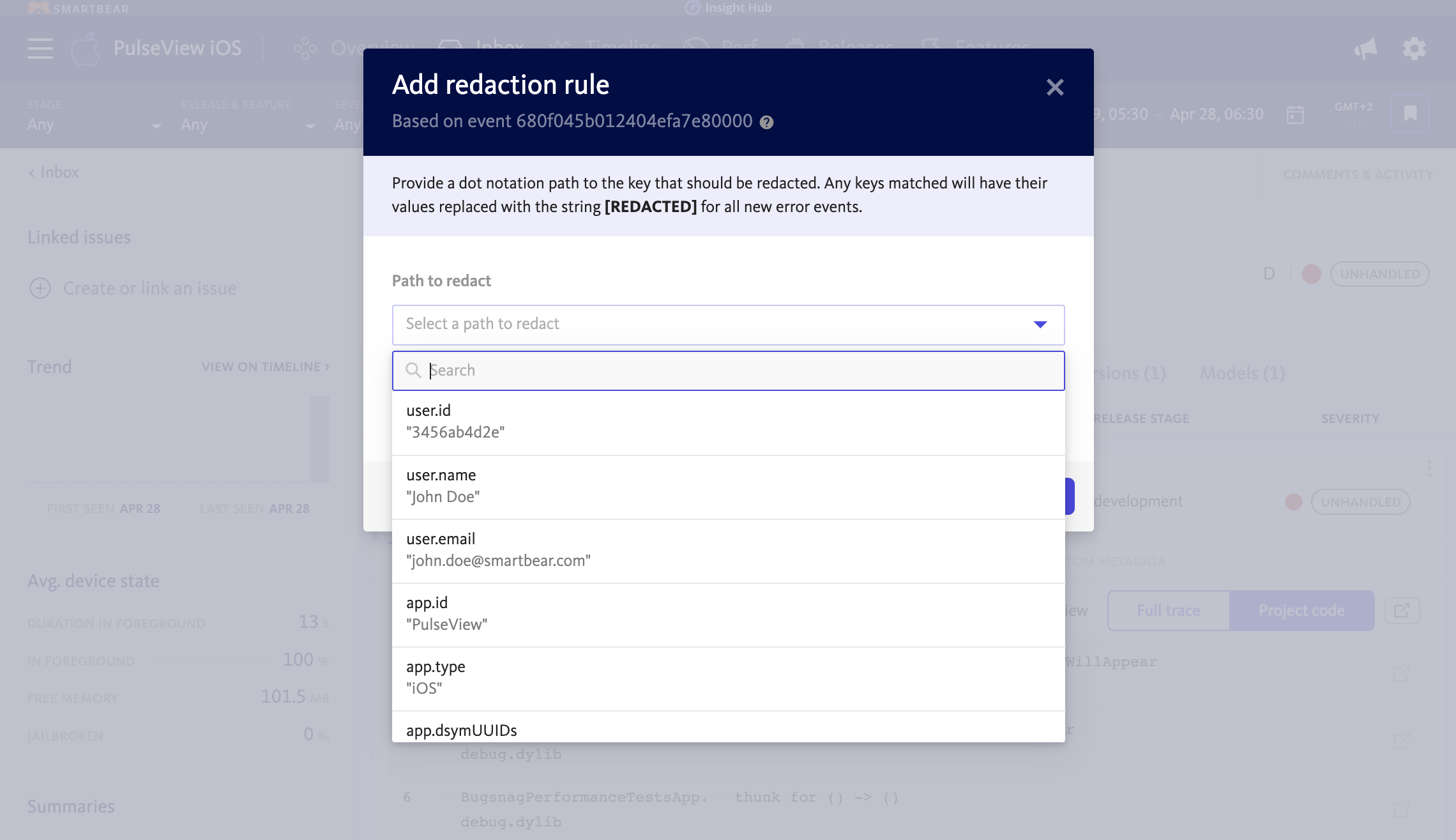Click the megaphone announcements icon
The height and width of the screenshot is (840, 1456).
(1365, 49)
